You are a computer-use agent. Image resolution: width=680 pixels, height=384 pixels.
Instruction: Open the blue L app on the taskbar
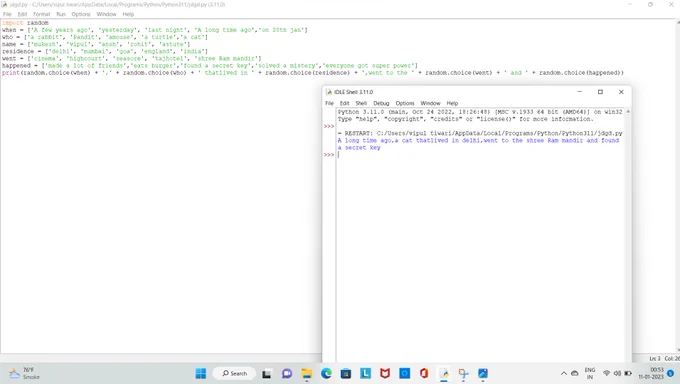click(x=366, y=374)
